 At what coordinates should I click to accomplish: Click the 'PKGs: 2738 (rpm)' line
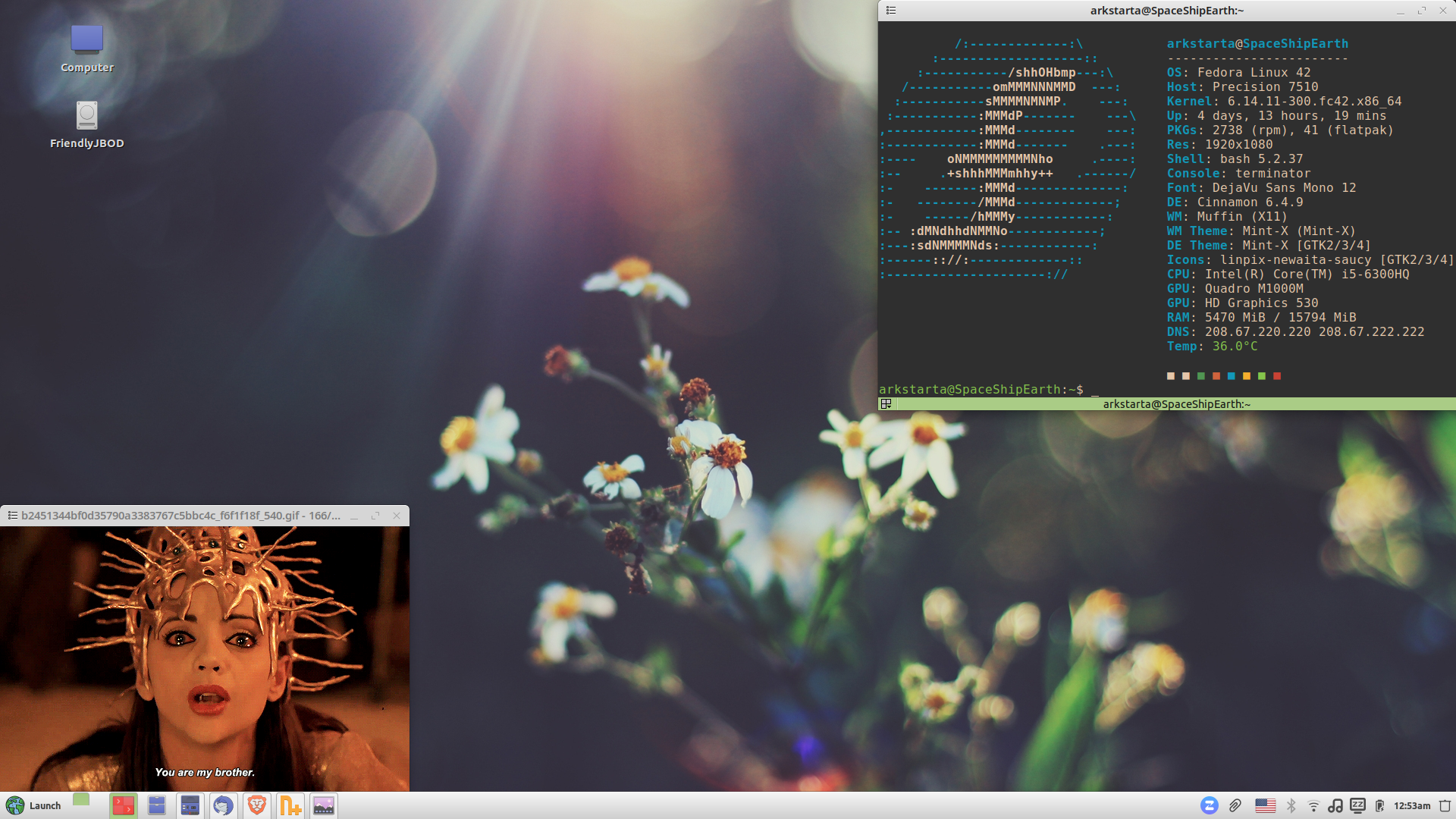click(1280, 130)
